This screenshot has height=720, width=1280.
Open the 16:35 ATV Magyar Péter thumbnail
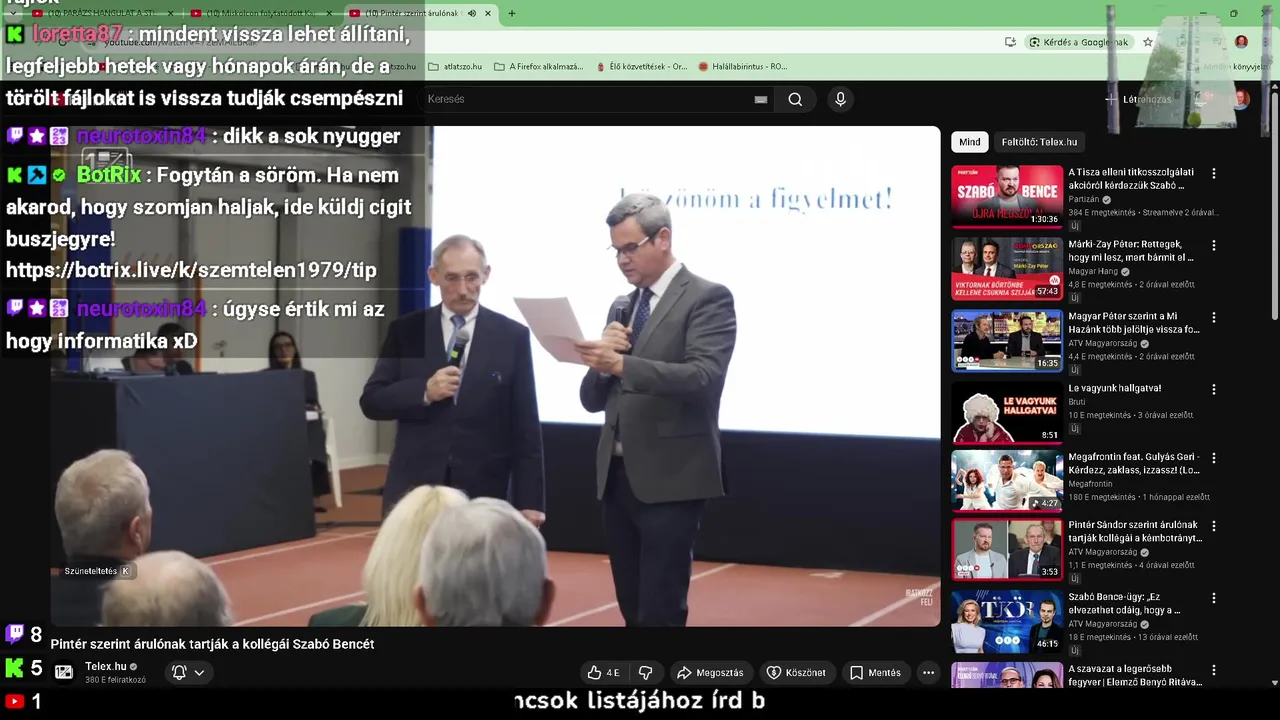click(1006, 341)
